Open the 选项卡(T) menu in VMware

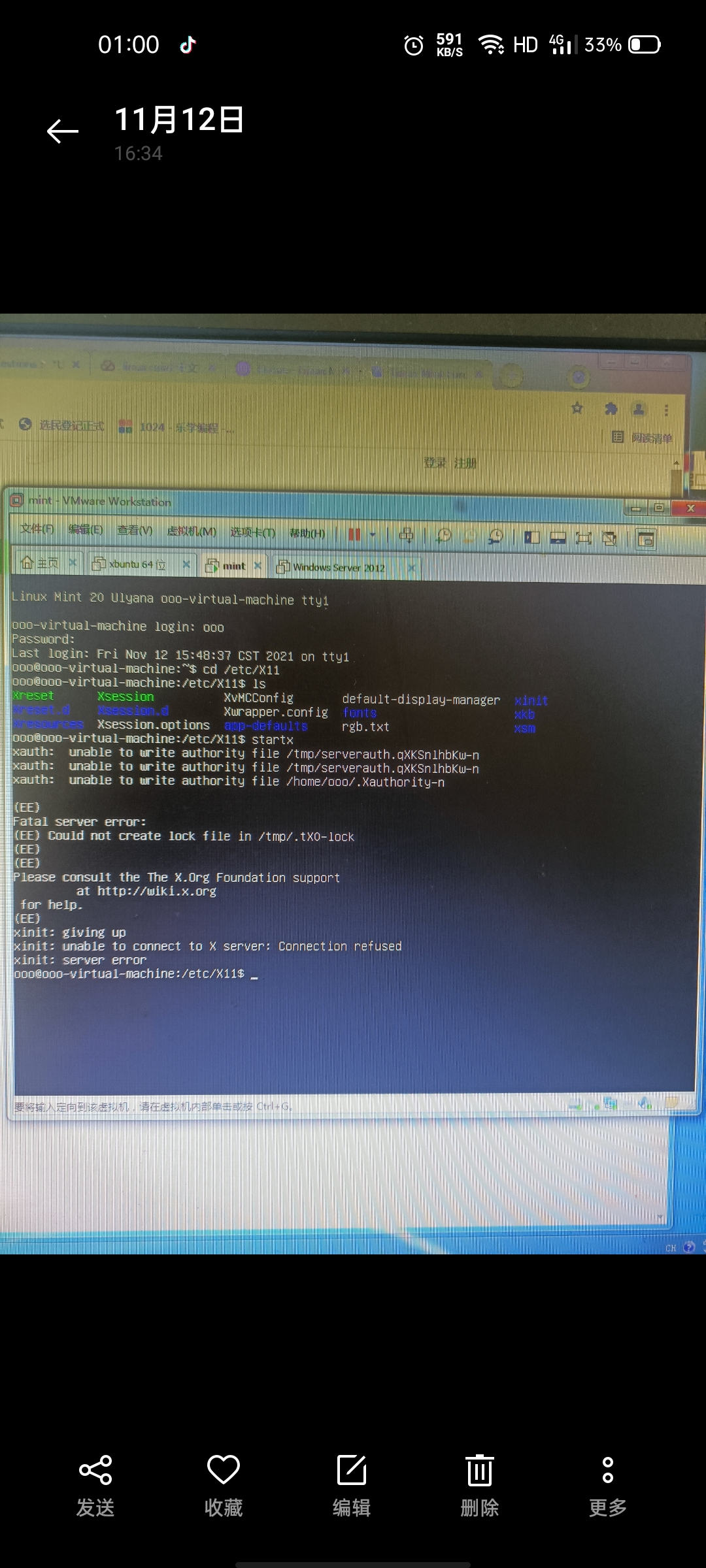[x=252, y=532]
